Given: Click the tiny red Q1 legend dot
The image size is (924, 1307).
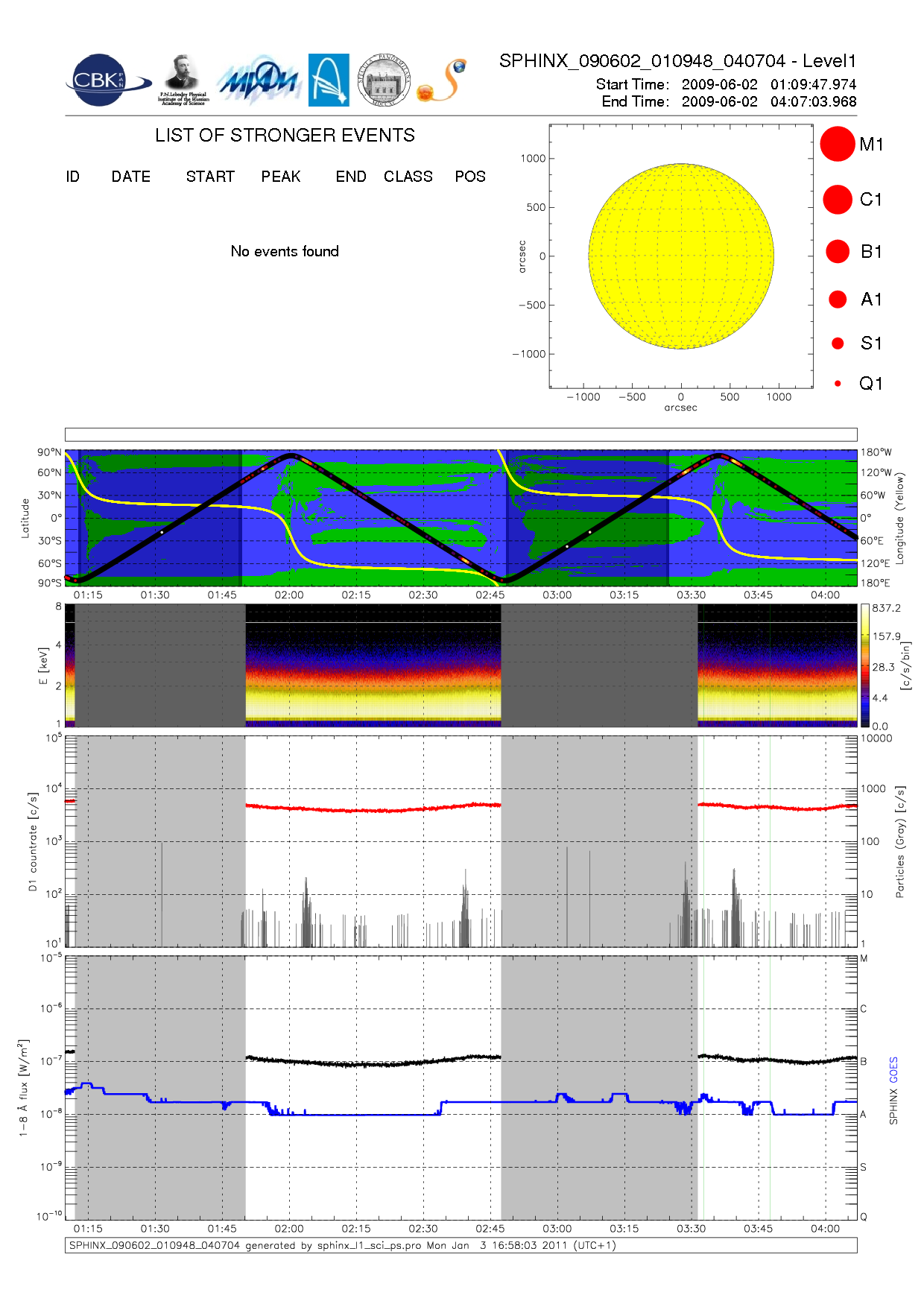Looking at the screenshot, I should (x=838, y=384).
